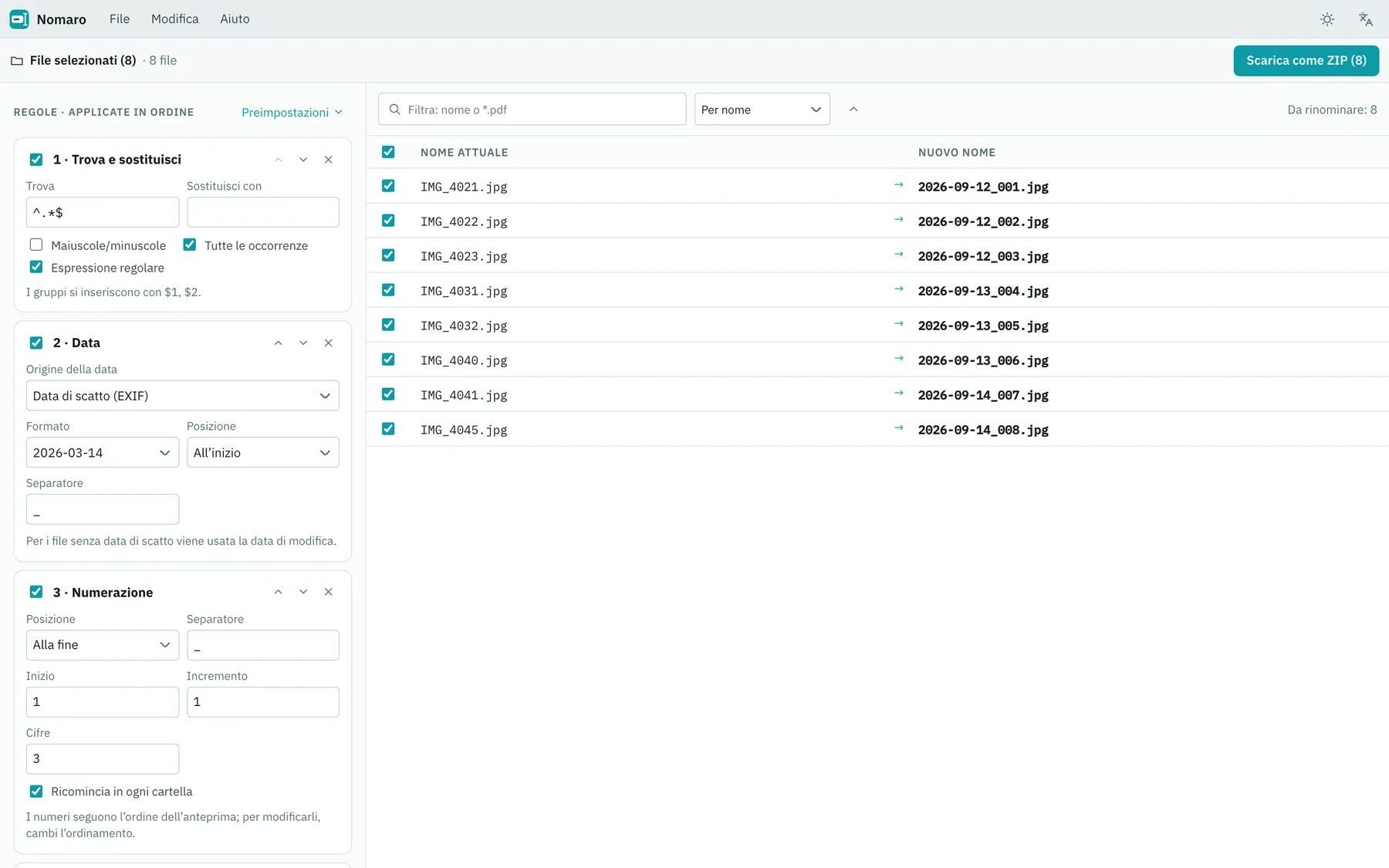Move the Numerazione rule down
This screenshot has height=868, width=1389.
(303, 592)
